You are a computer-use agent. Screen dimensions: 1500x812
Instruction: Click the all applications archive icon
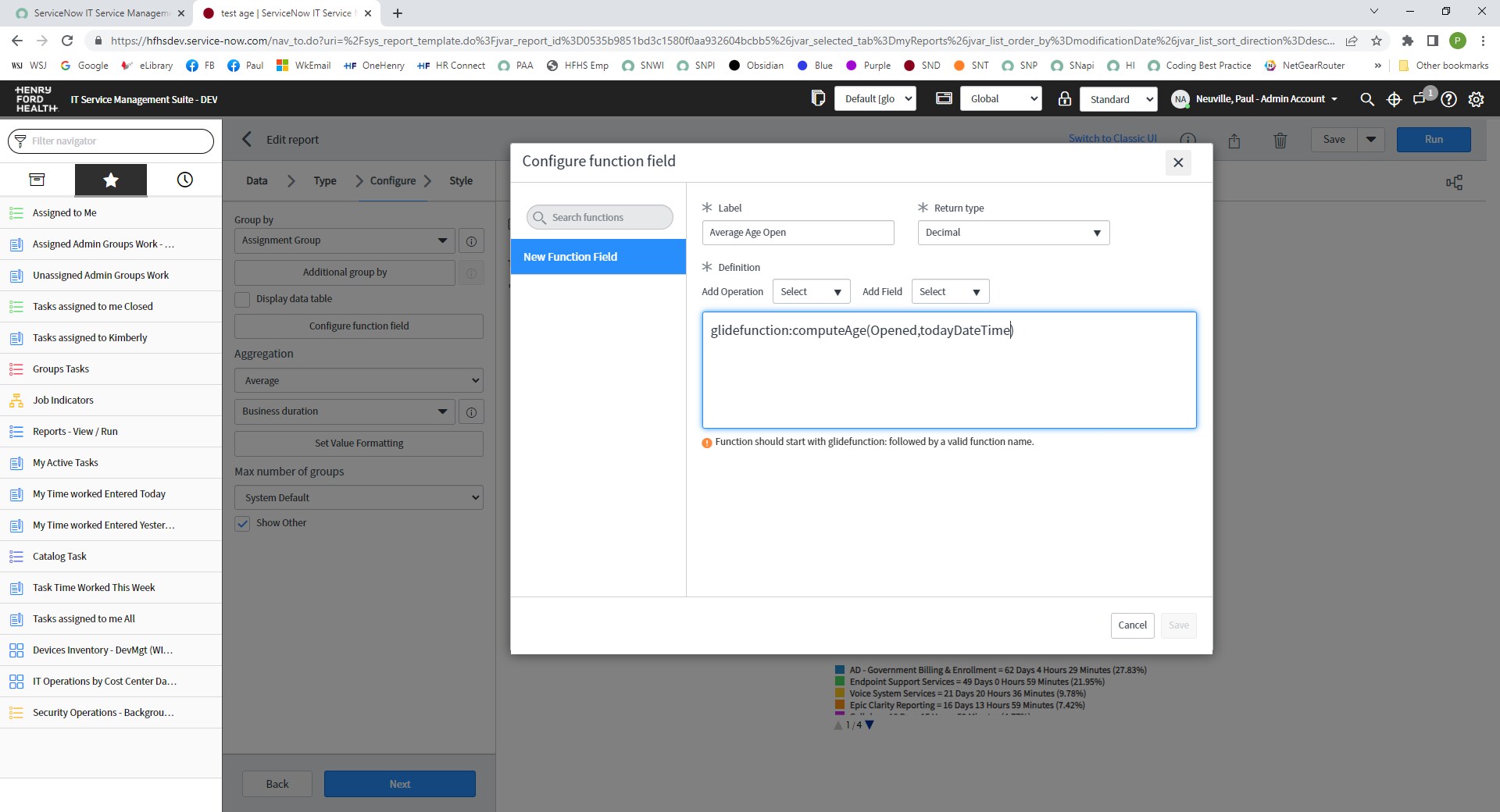[37, 180]
